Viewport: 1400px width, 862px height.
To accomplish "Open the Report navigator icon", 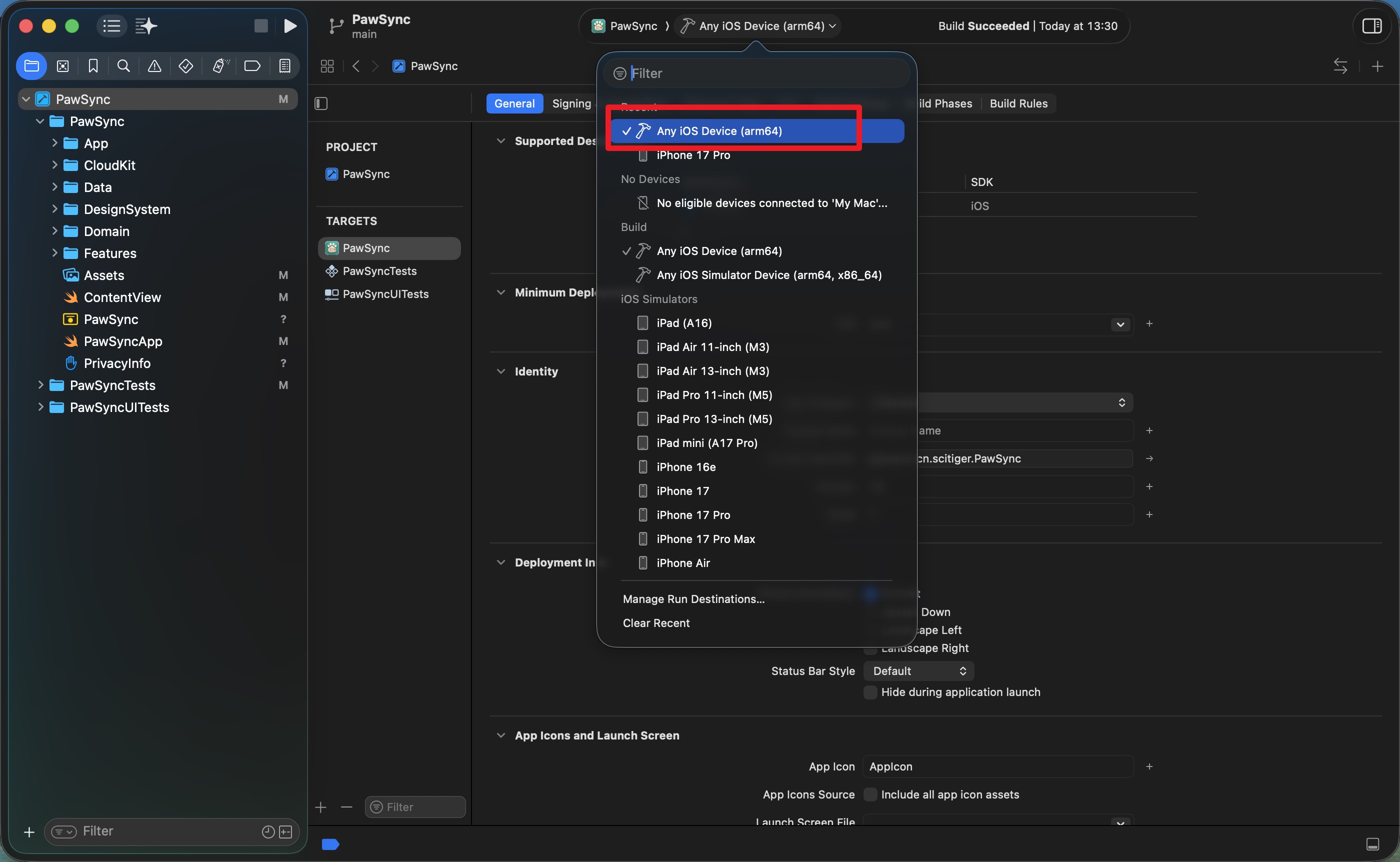I will click(284, 66).
